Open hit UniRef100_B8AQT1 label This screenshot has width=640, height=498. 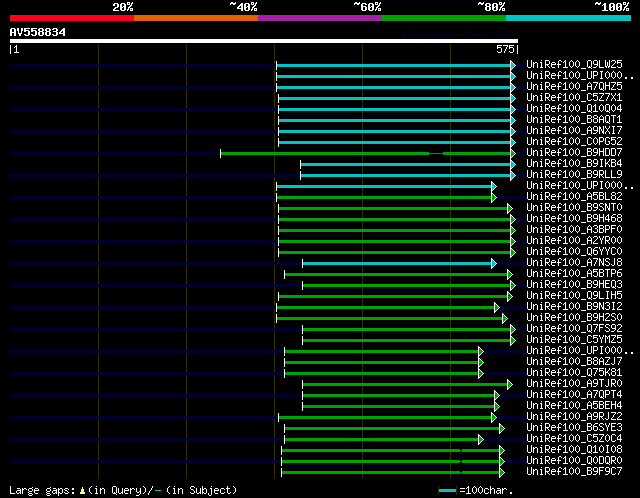[x=574, y=120]
